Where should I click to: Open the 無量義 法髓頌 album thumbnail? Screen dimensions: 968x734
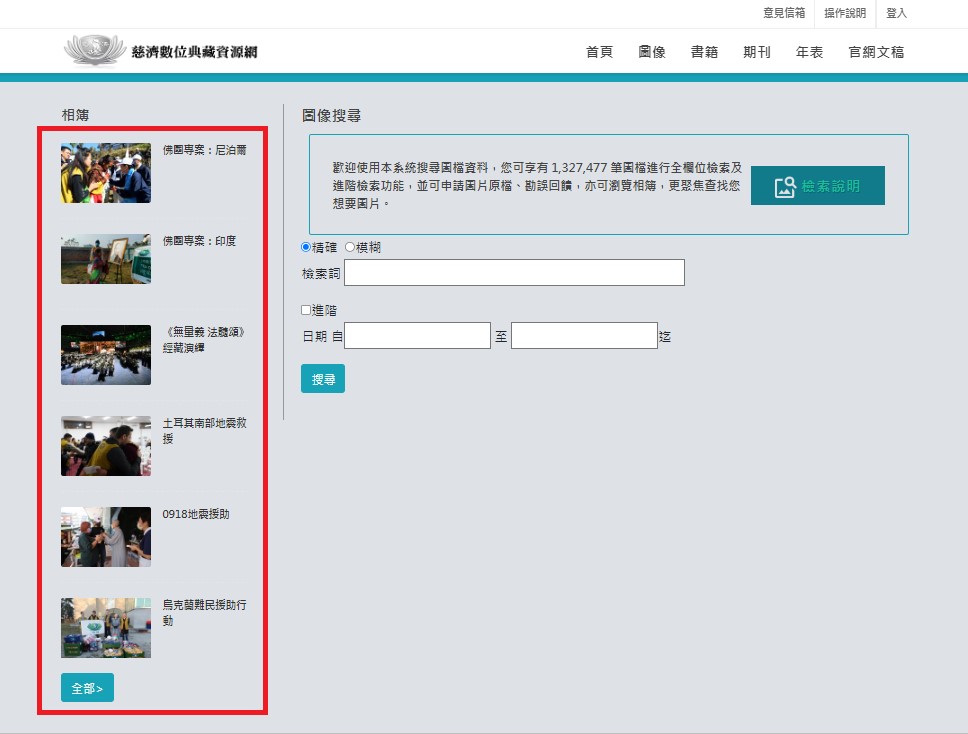tap(106, 355)
